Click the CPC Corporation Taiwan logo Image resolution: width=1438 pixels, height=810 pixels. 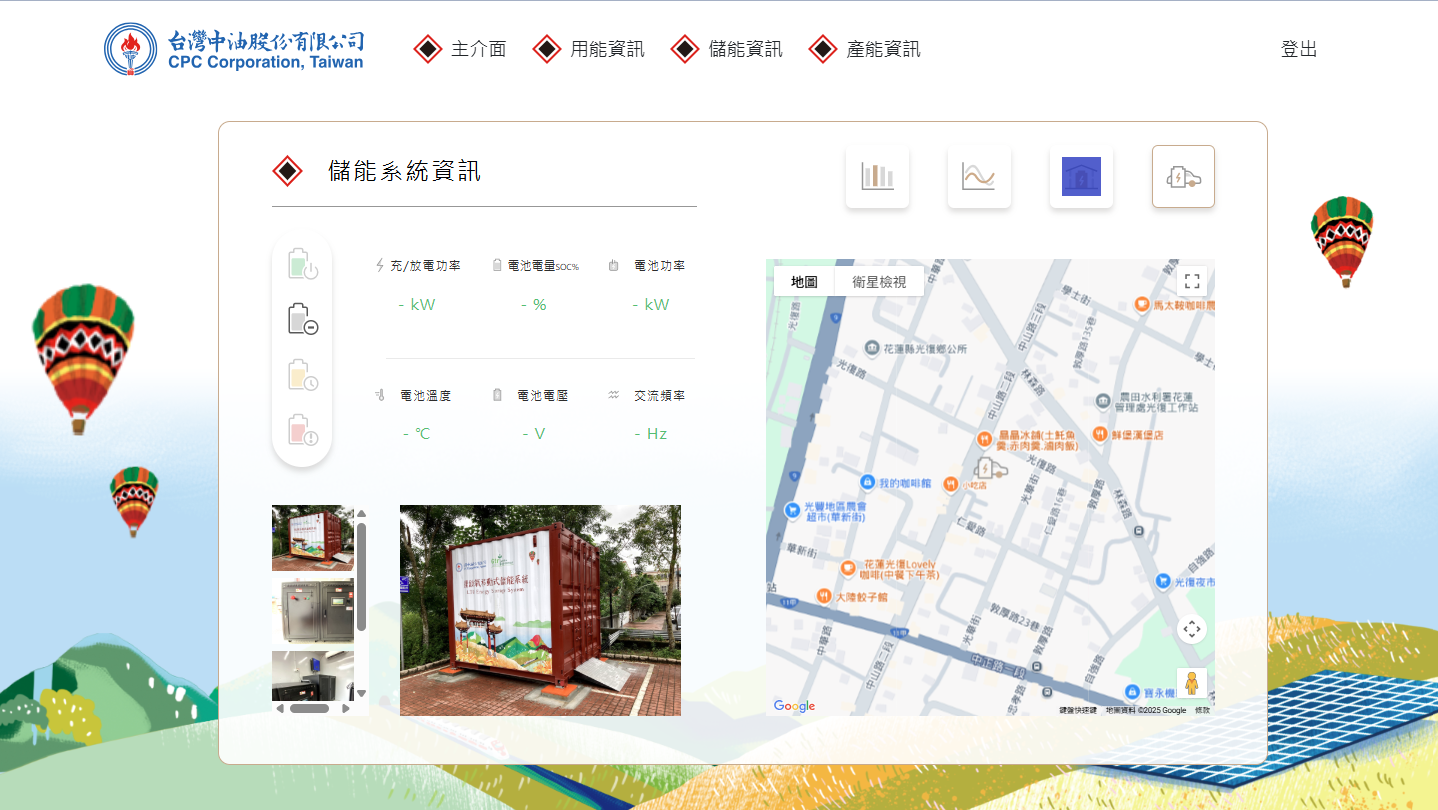(235, 49)
